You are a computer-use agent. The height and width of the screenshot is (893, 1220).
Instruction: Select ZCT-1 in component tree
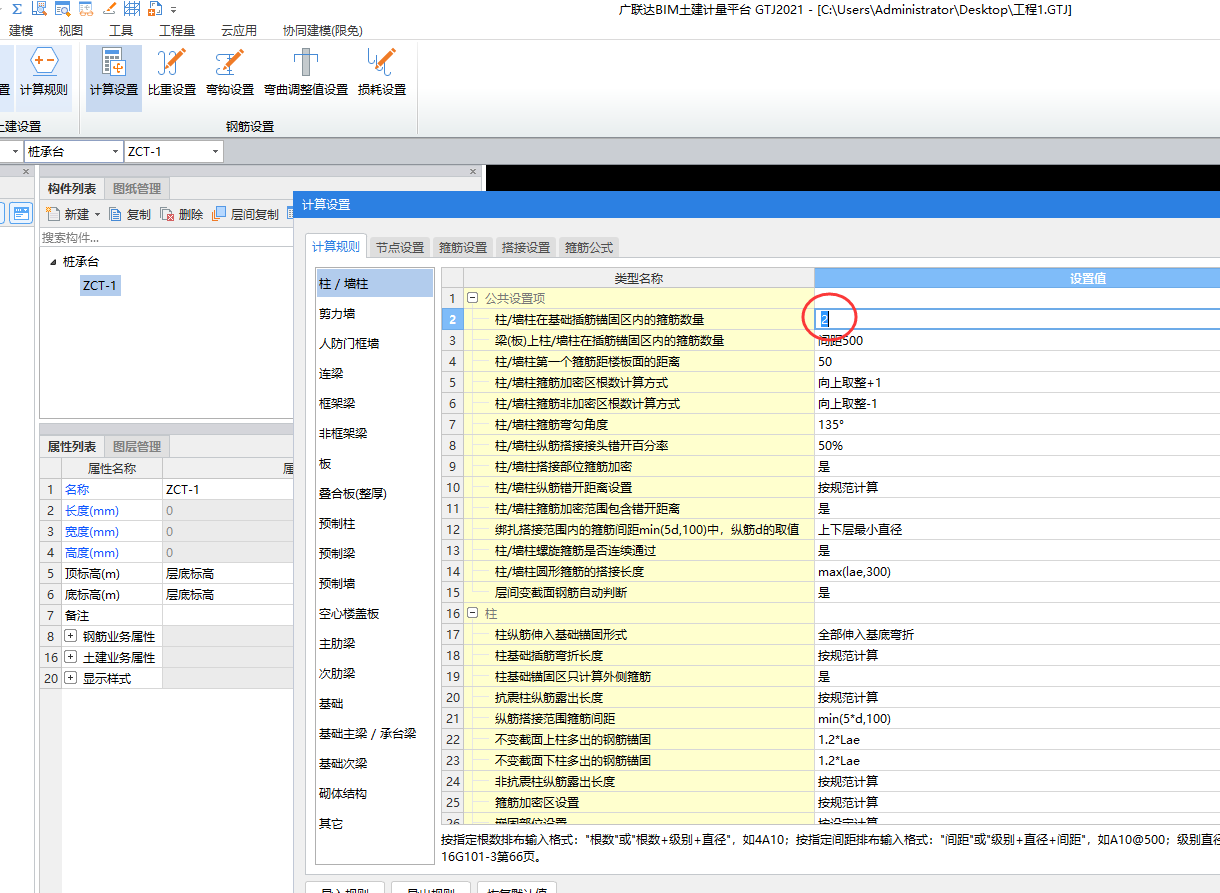(x=101, y=286)
